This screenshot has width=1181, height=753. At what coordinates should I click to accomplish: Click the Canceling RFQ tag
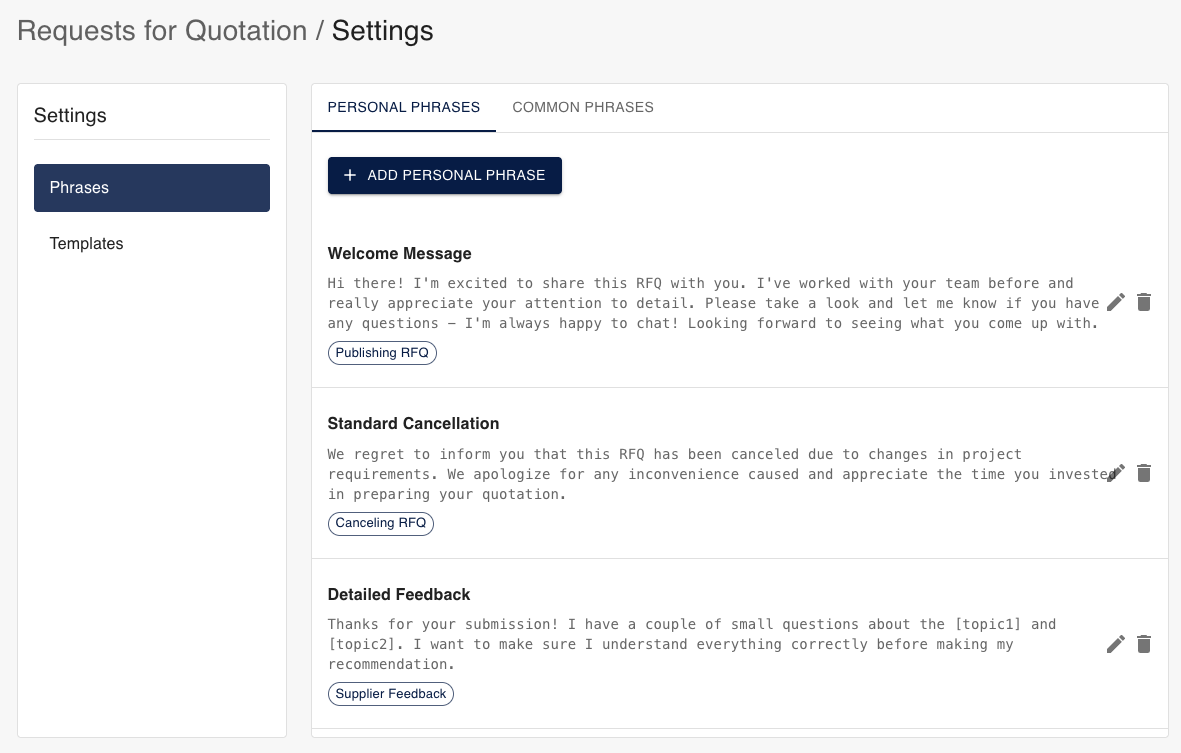(380, 523)
